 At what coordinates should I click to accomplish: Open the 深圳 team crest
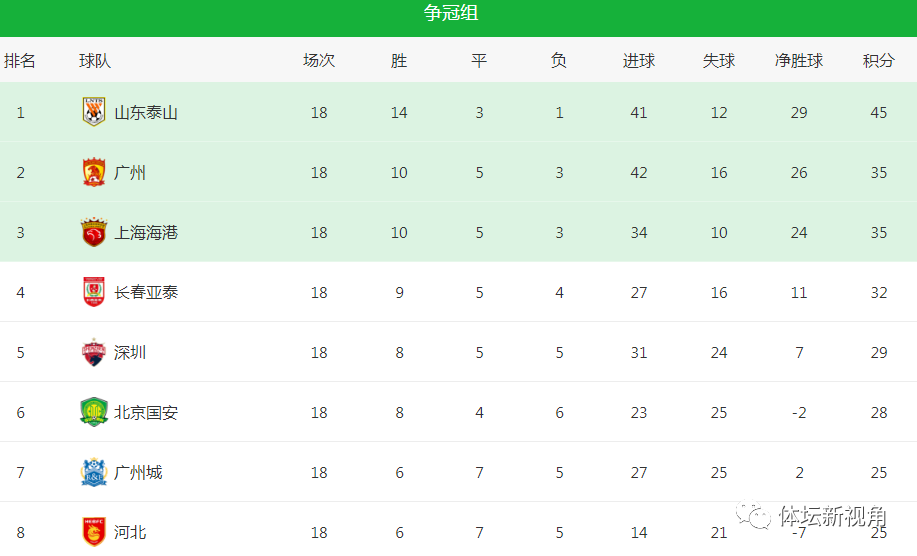pos(94,352)
